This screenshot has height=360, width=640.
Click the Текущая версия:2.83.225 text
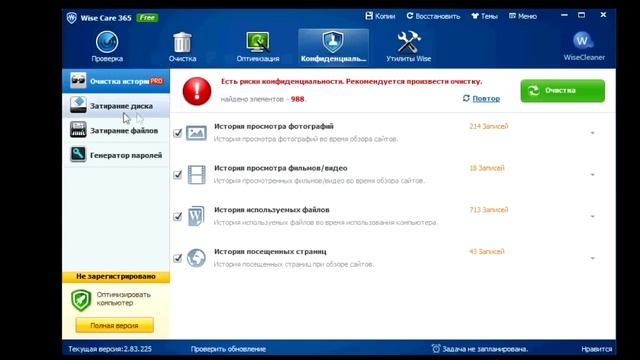[x=110, y=349]
